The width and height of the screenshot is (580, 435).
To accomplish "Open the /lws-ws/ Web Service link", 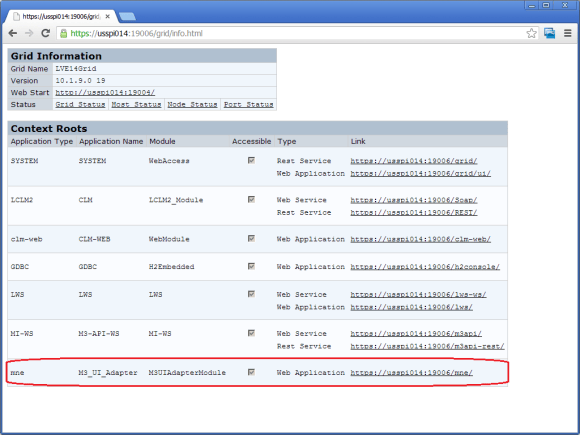I will tap(418, 295).
